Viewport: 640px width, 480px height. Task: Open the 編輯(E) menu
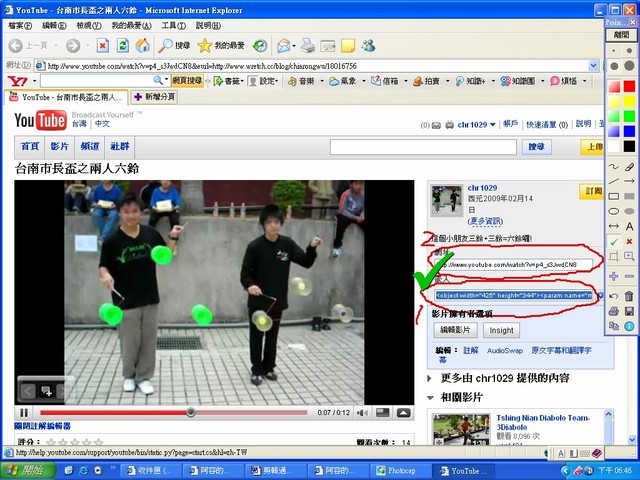click(x=54, y=26)
